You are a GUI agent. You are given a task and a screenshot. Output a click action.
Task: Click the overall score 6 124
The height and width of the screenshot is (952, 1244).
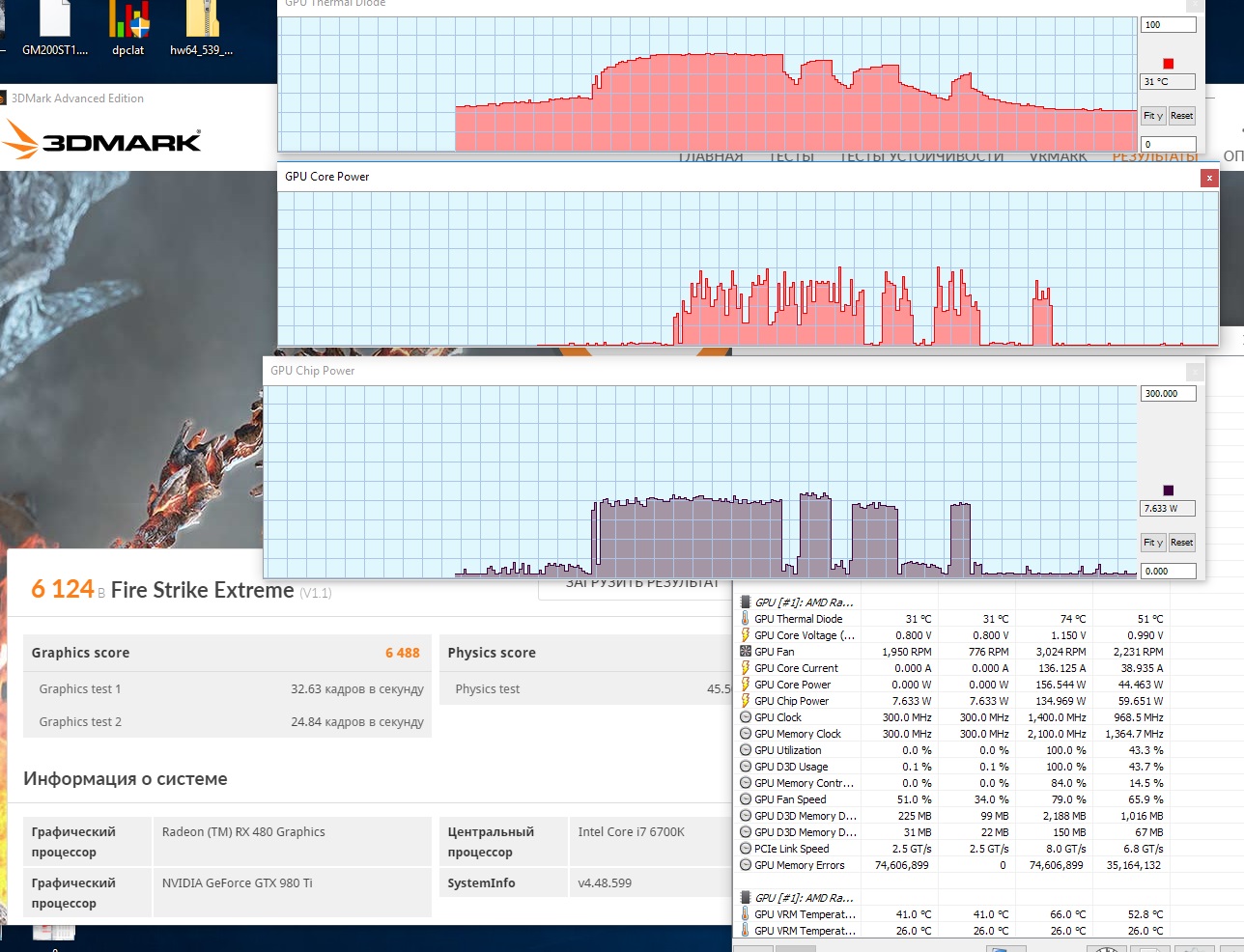[x=63, y=589]
